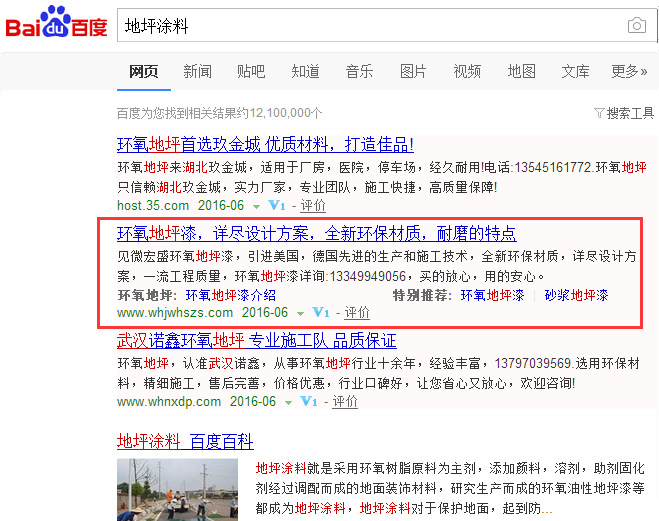Switch to the 新闻 tab
The height and width of the screenshot is (521, 659).
point(198,71)
